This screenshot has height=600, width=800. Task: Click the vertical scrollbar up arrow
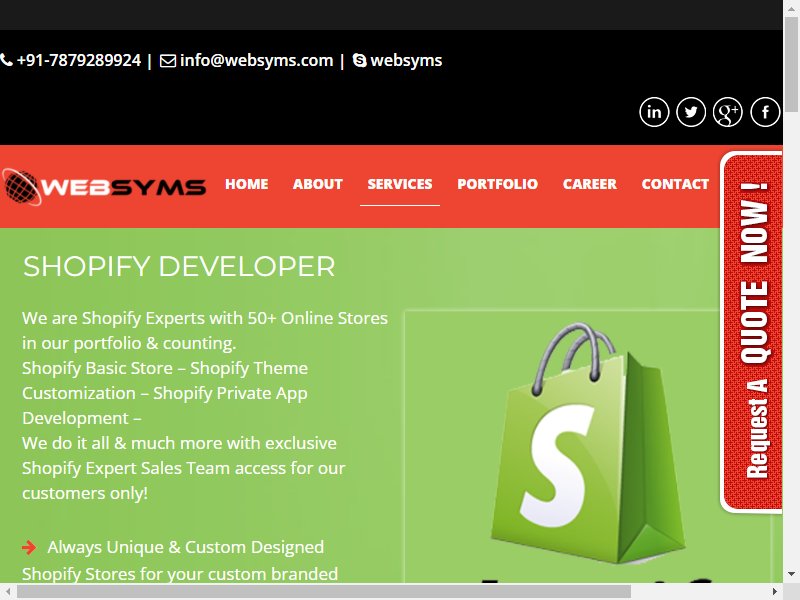791,9
